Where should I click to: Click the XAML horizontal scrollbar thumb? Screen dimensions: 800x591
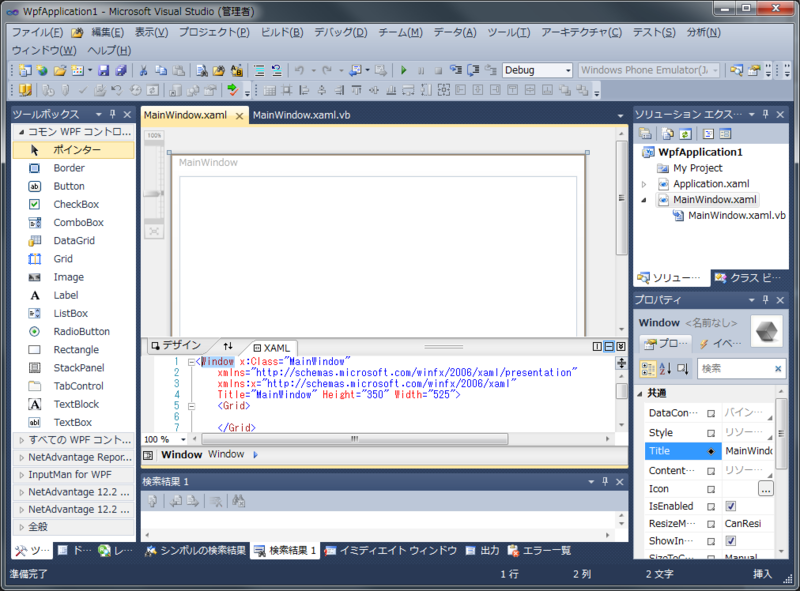[x=355, y=439]
